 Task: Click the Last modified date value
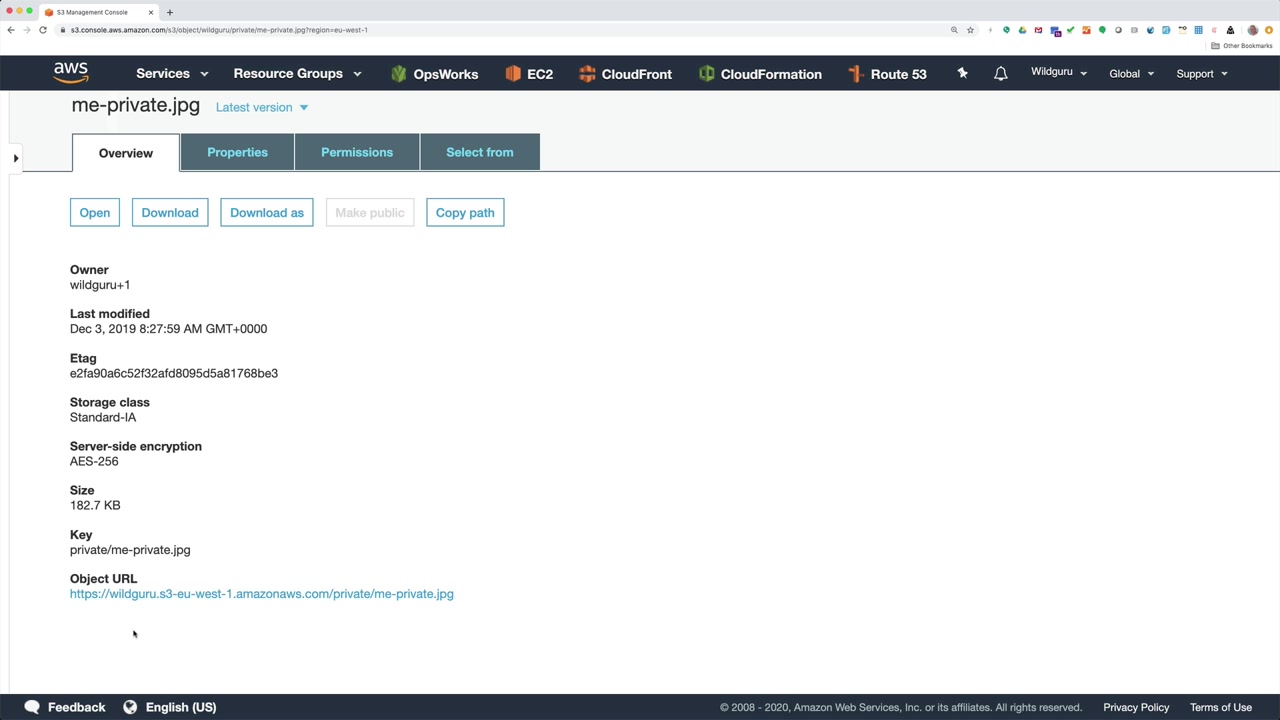tap(168, 329)
